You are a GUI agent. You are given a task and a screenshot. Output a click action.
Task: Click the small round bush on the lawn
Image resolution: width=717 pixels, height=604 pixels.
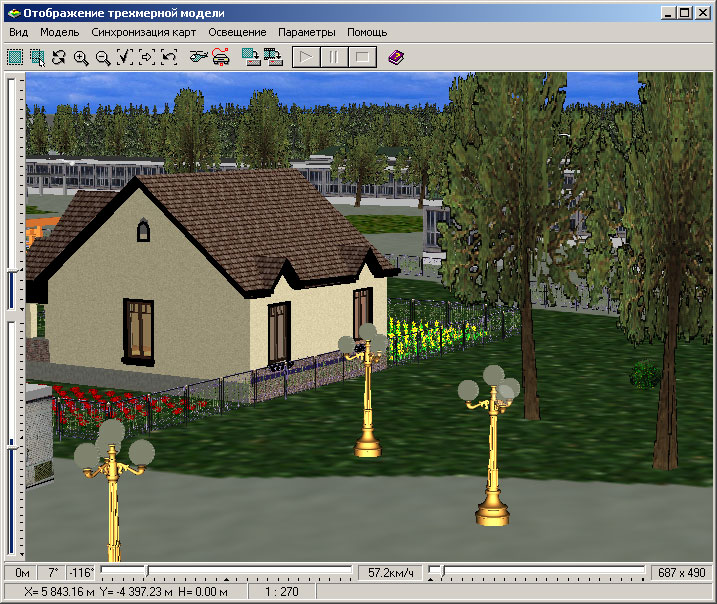645,375
